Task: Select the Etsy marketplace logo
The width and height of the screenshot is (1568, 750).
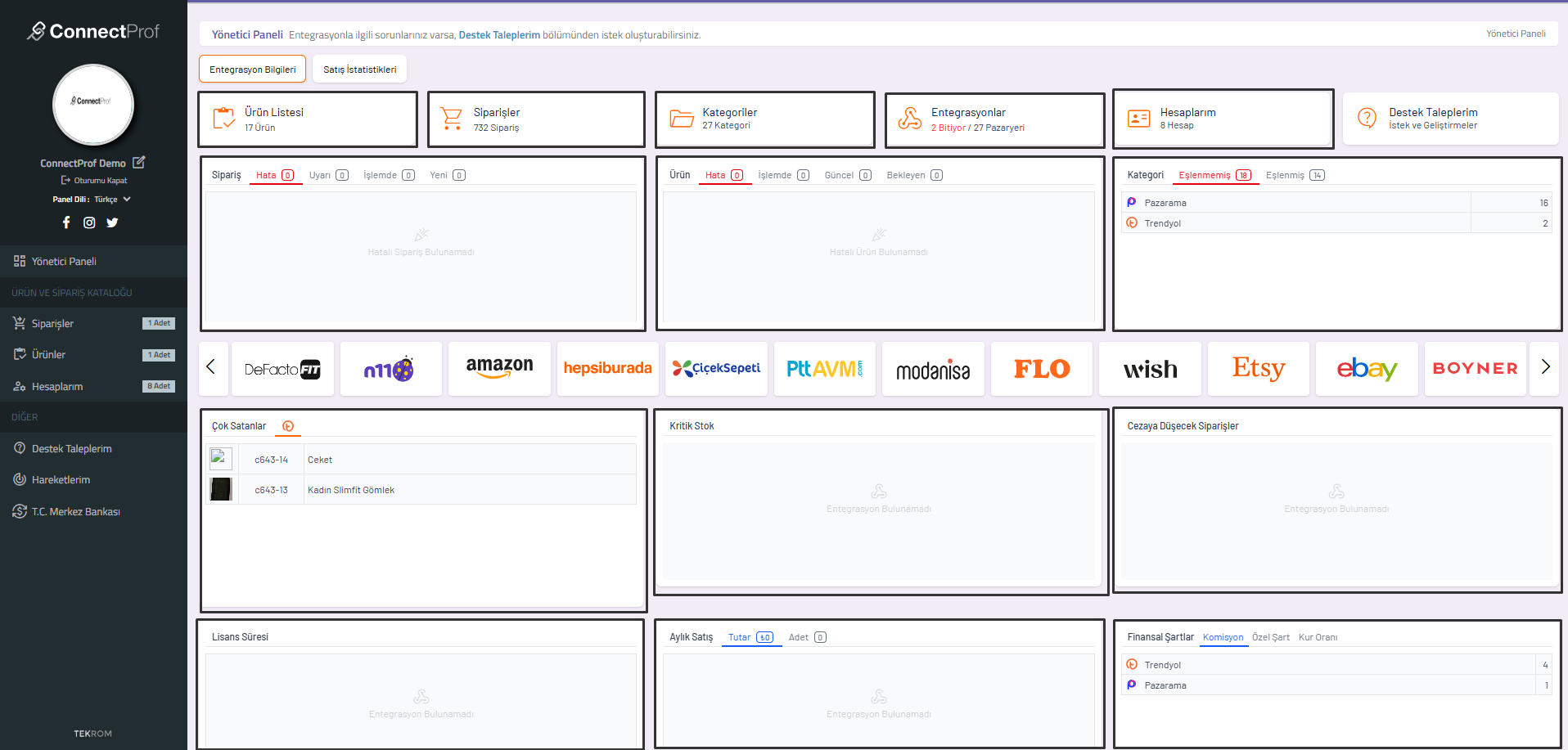Action: pos(1258,369)
